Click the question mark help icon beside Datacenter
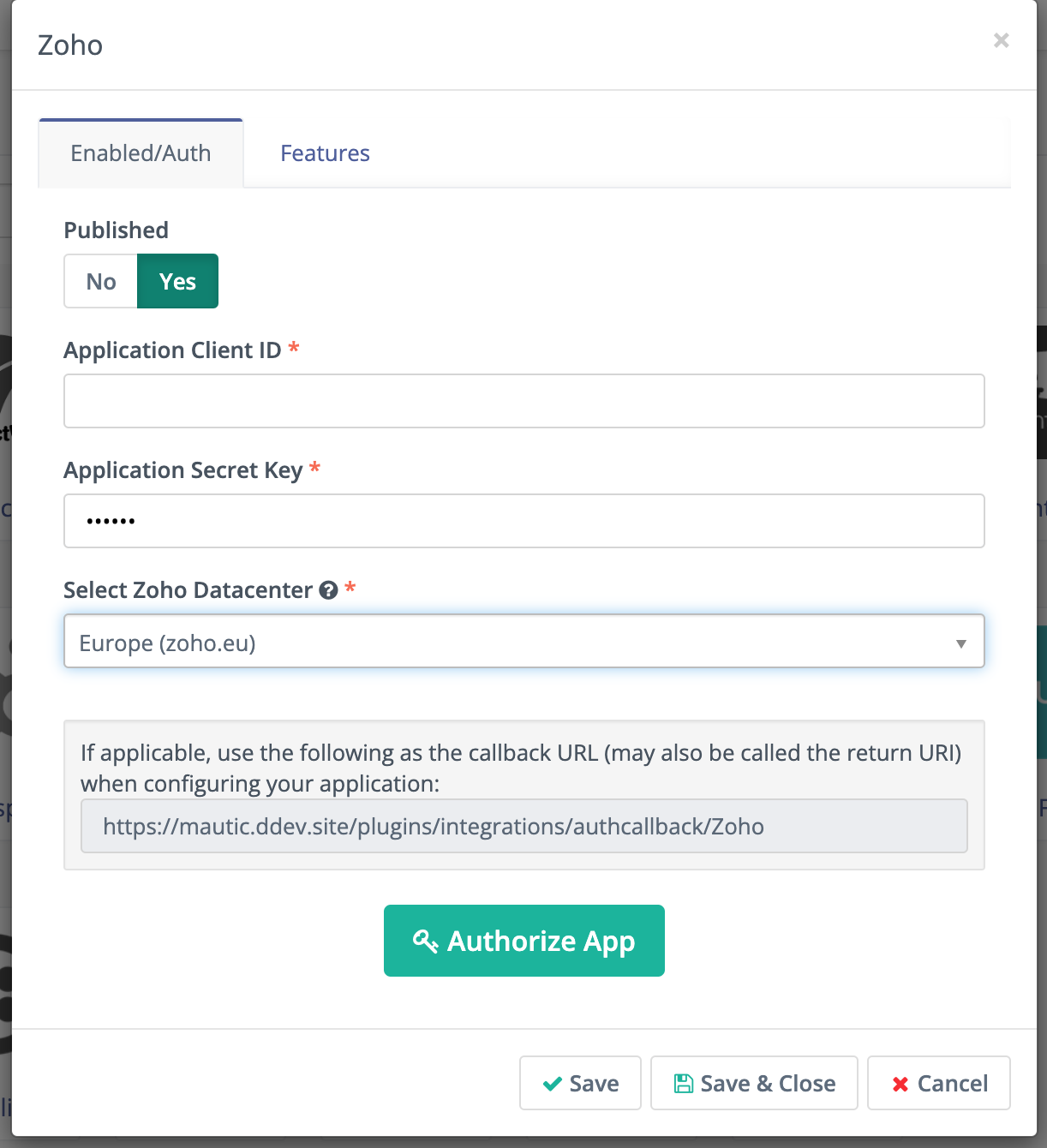1047x1148 pixels. [x=328, y=590]
